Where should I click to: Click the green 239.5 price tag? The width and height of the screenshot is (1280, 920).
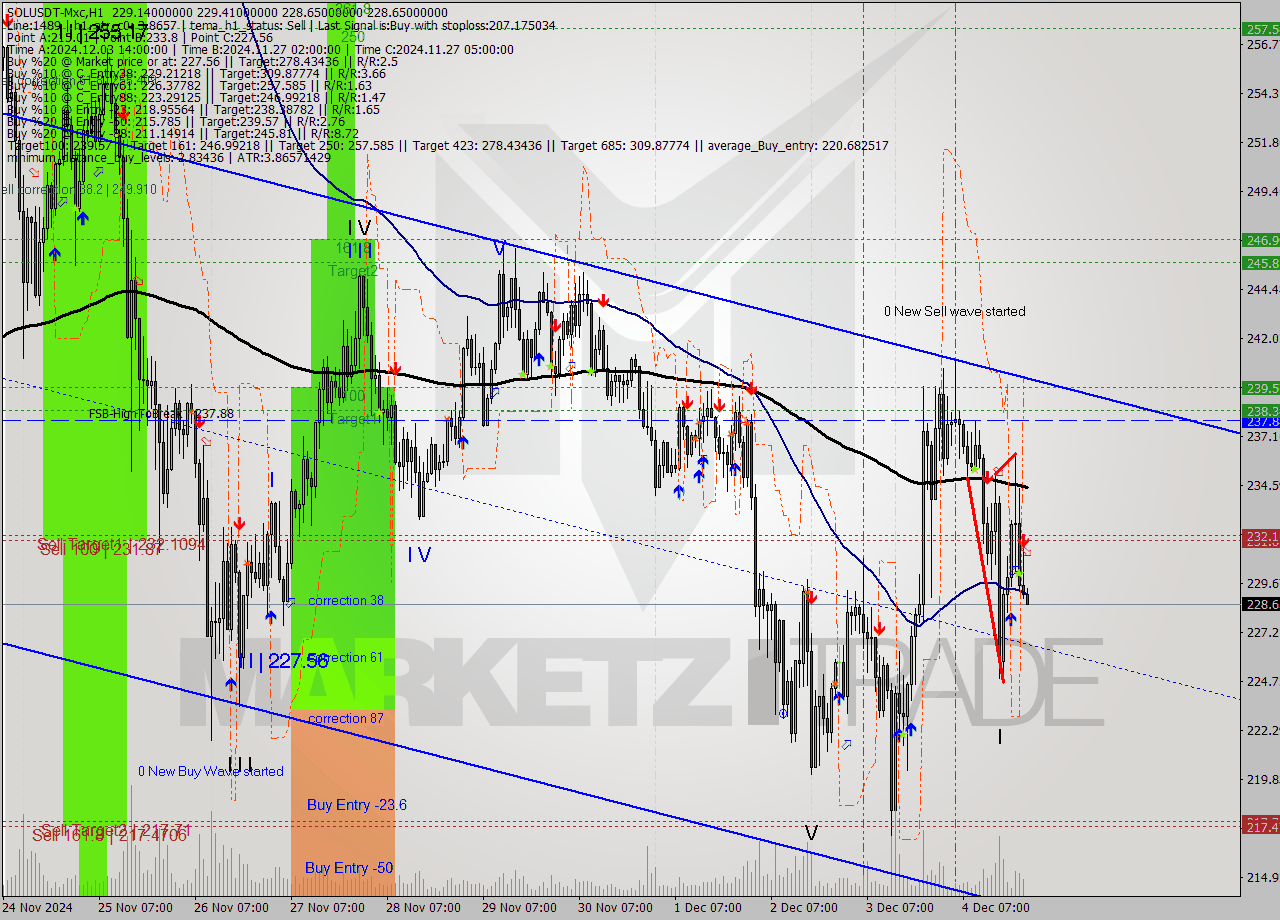click(x=1261, y=388)
